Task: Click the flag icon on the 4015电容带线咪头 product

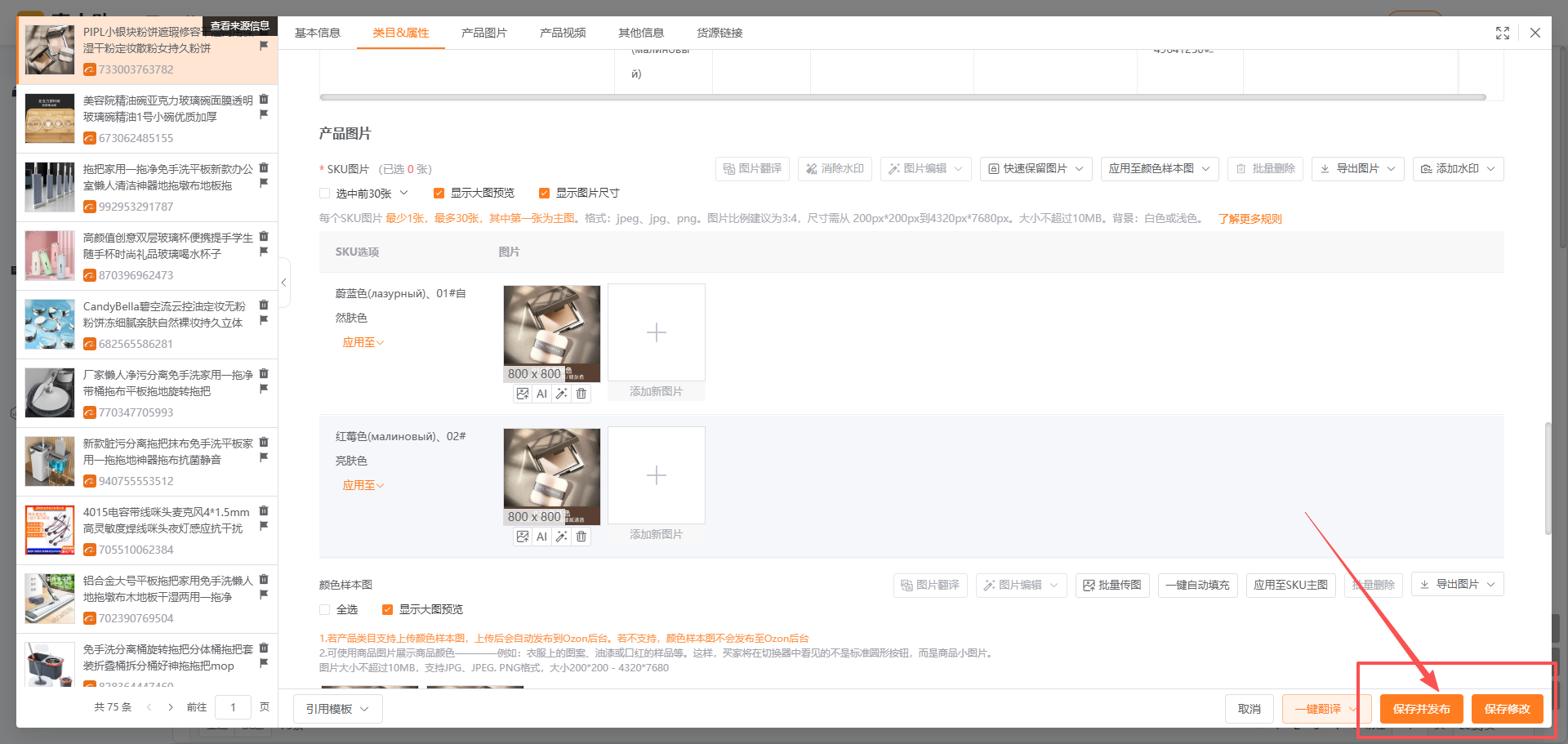Action: coord(264,526)
